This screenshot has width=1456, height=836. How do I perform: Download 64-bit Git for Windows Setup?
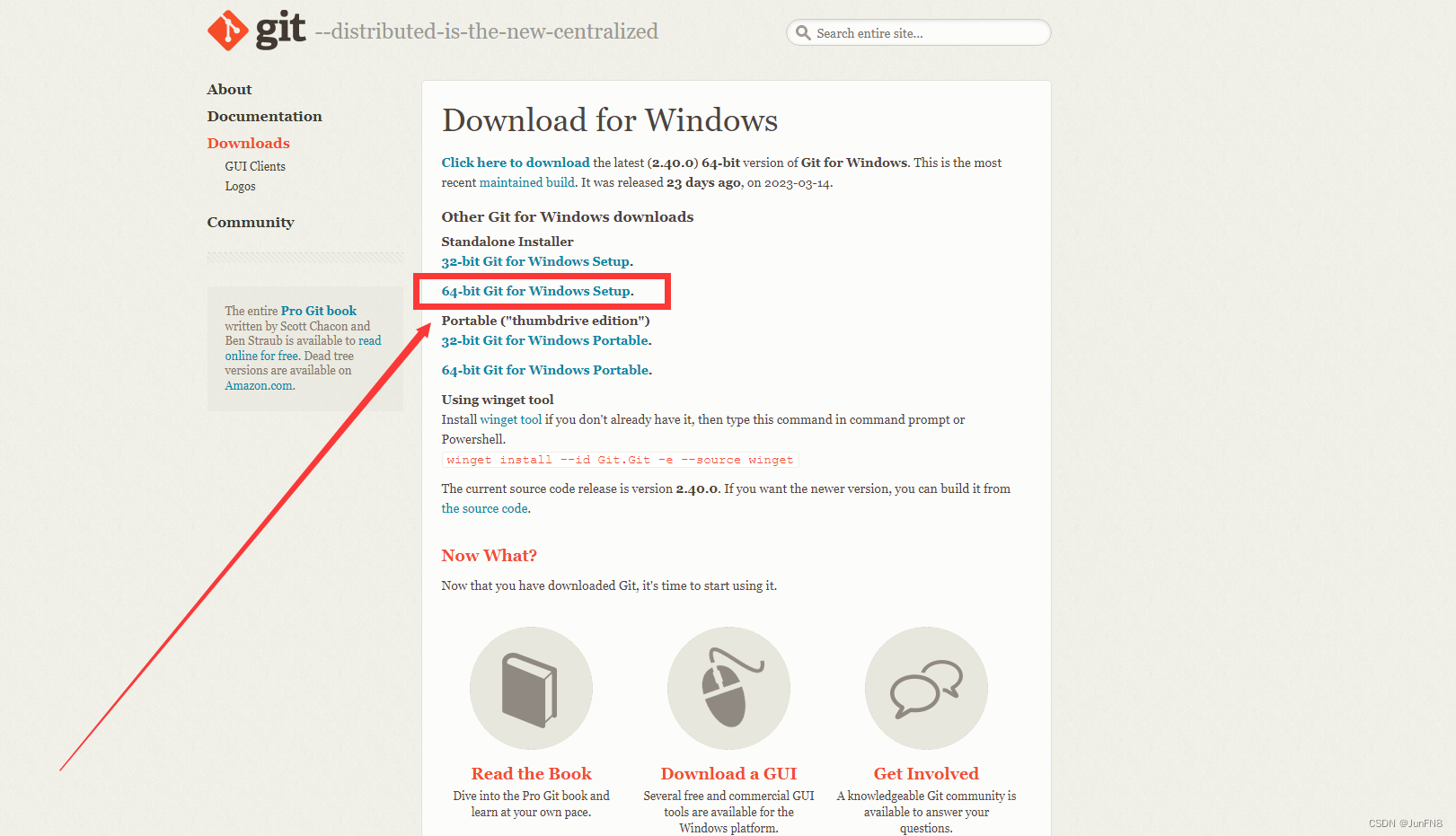[x=536, y=291]
